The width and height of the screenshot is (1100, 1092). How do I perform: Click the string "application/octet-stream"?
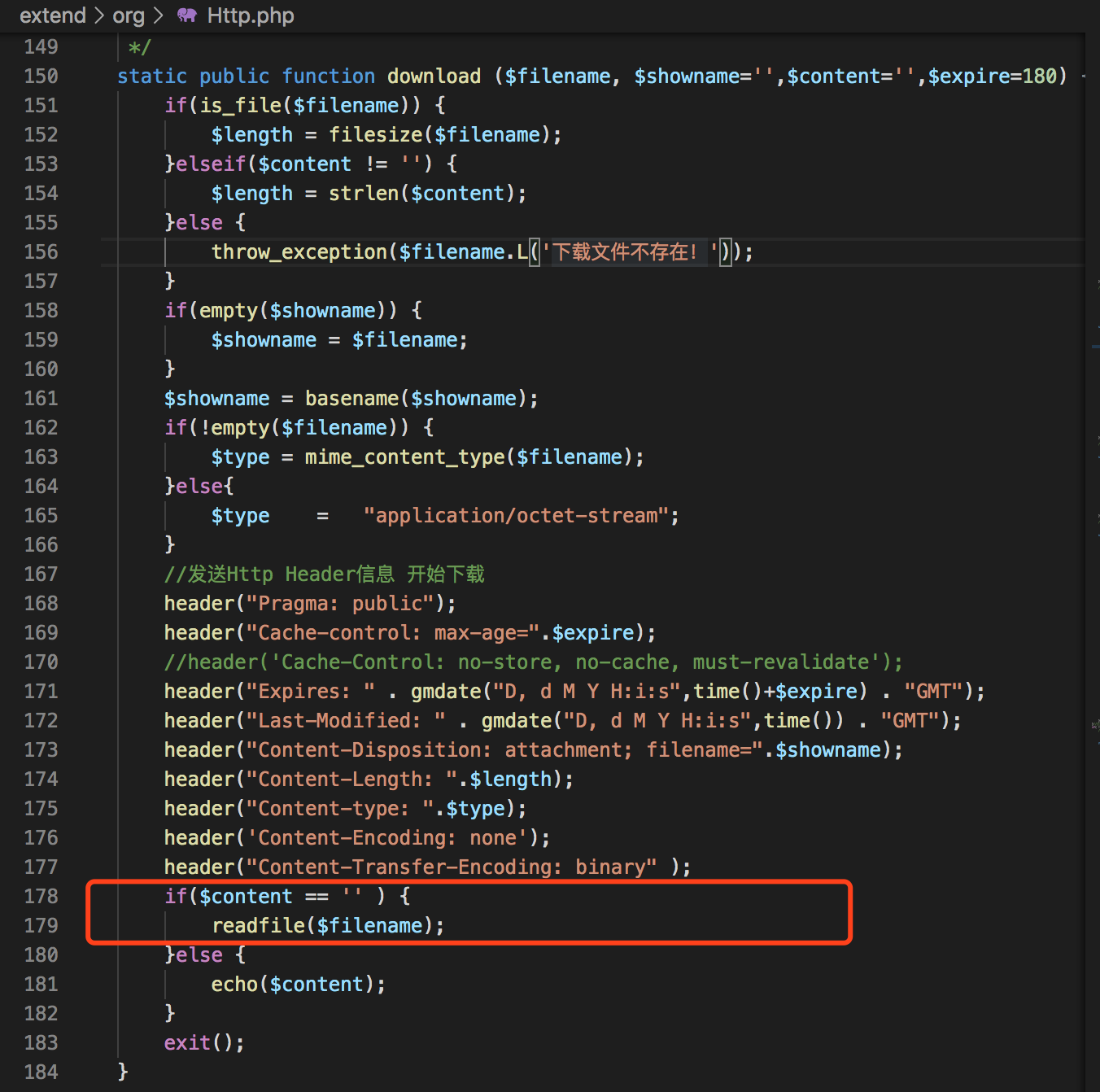[x=516, y=515]
